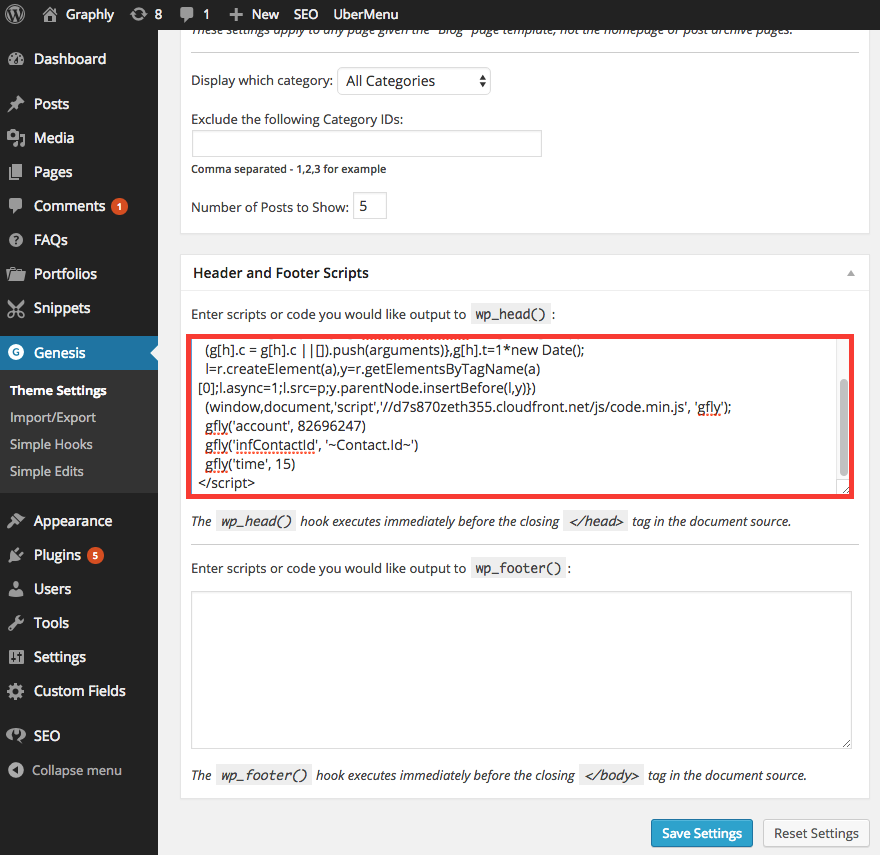The image size is (880, 855).
Task: Click the Snippets scissors icon
Action: [x=16, y=308]
